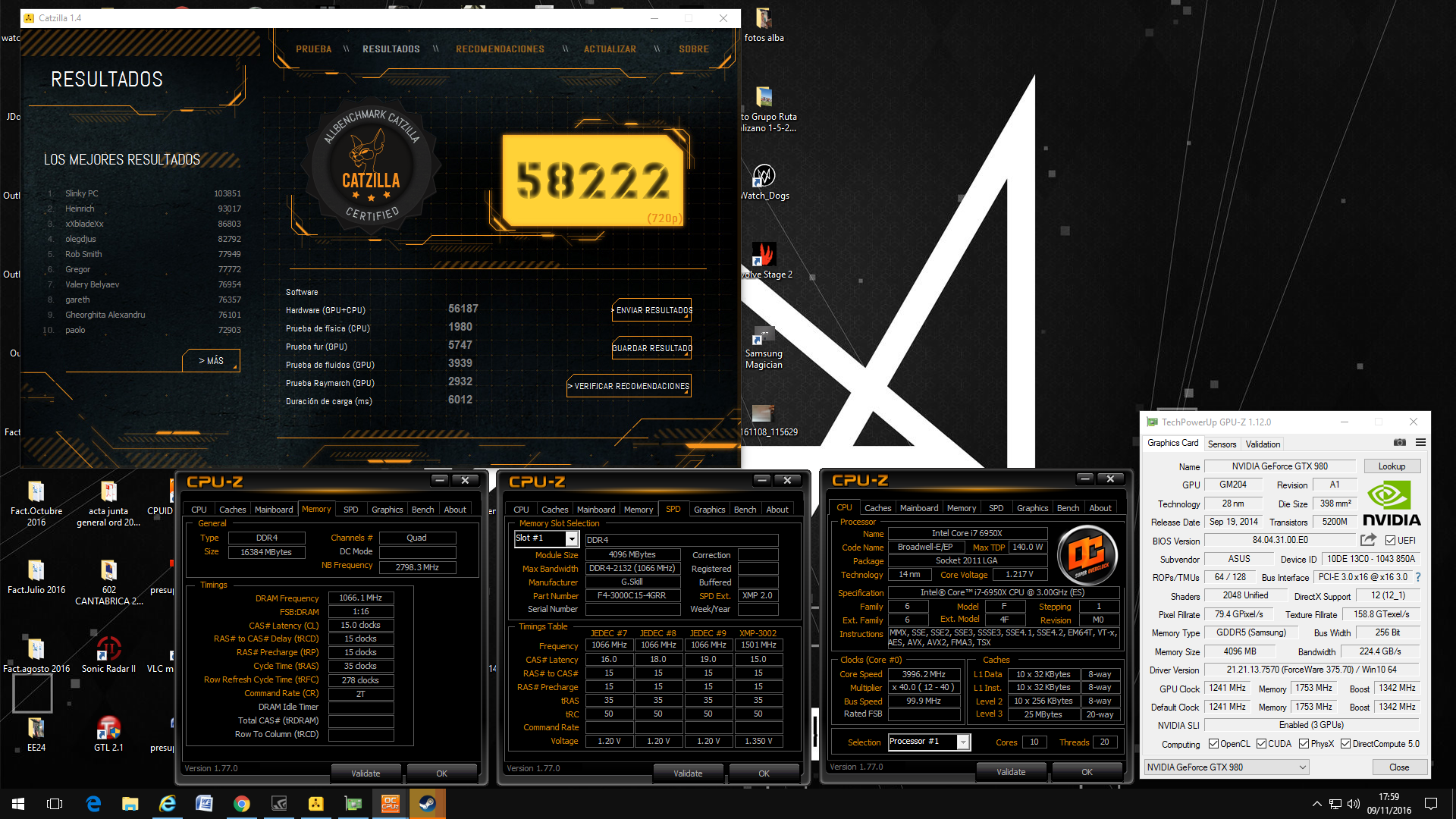Select the Watch_Dogs desktop shortcut
Screen dimensions: 1456x819
[x=764, y=182]
